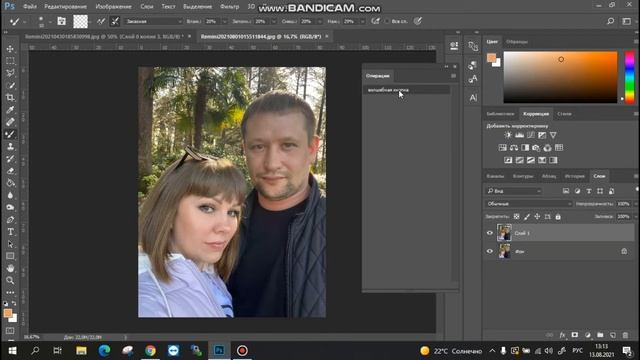Open the Файл menu
Screen dimensions: 640x360
coord(30,7)
